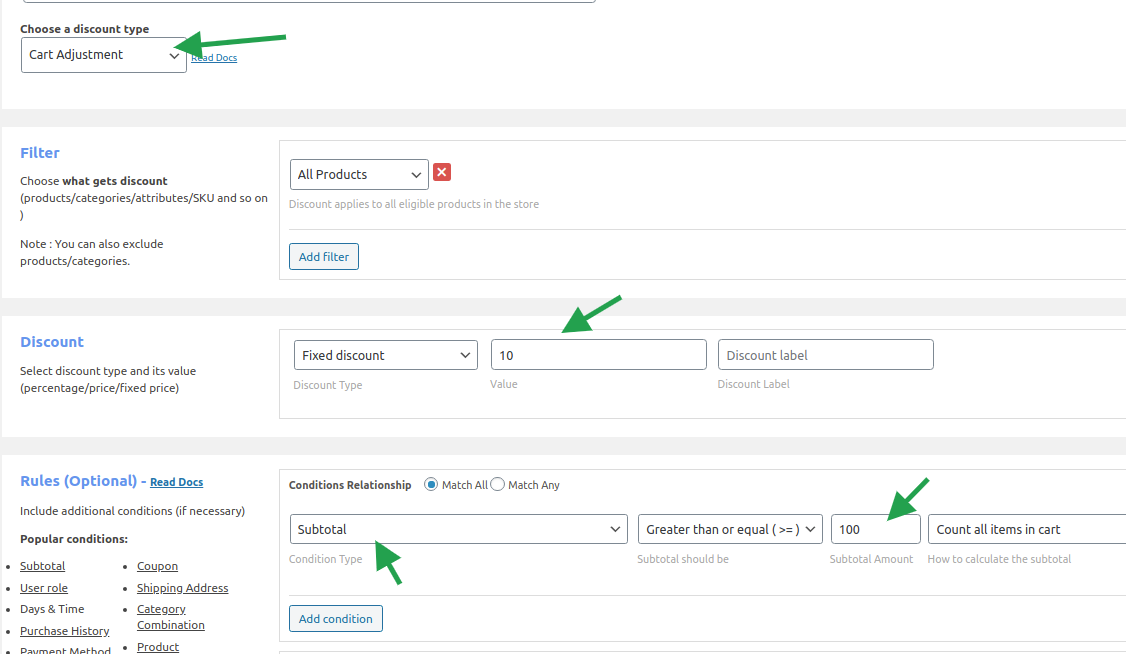The width and height of the screenshot is (1126, 654).
Task: Click the Discount label text field
Action: [825, 355]
